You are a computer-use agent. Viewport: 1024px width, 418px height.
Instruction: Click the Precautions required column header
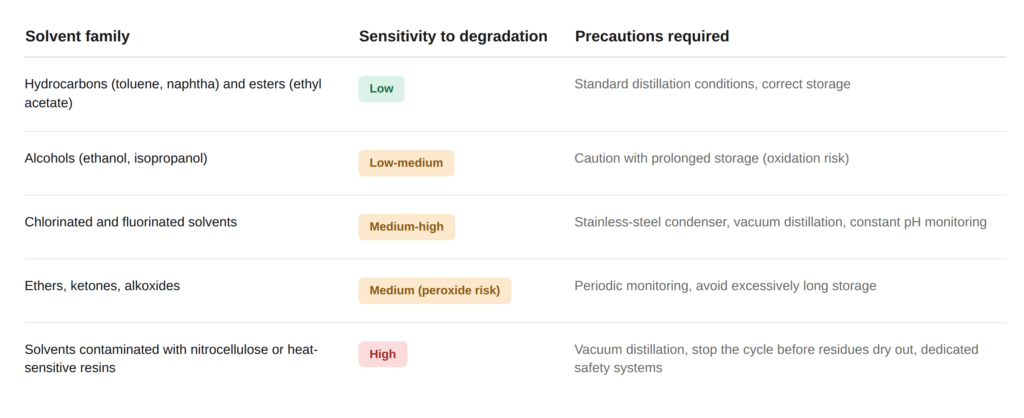coord(652,36)
